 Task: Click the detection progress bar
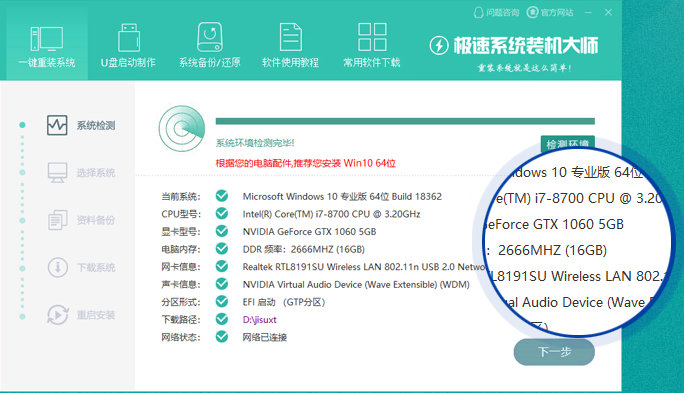pyautogui.click(x=405, y=121)
